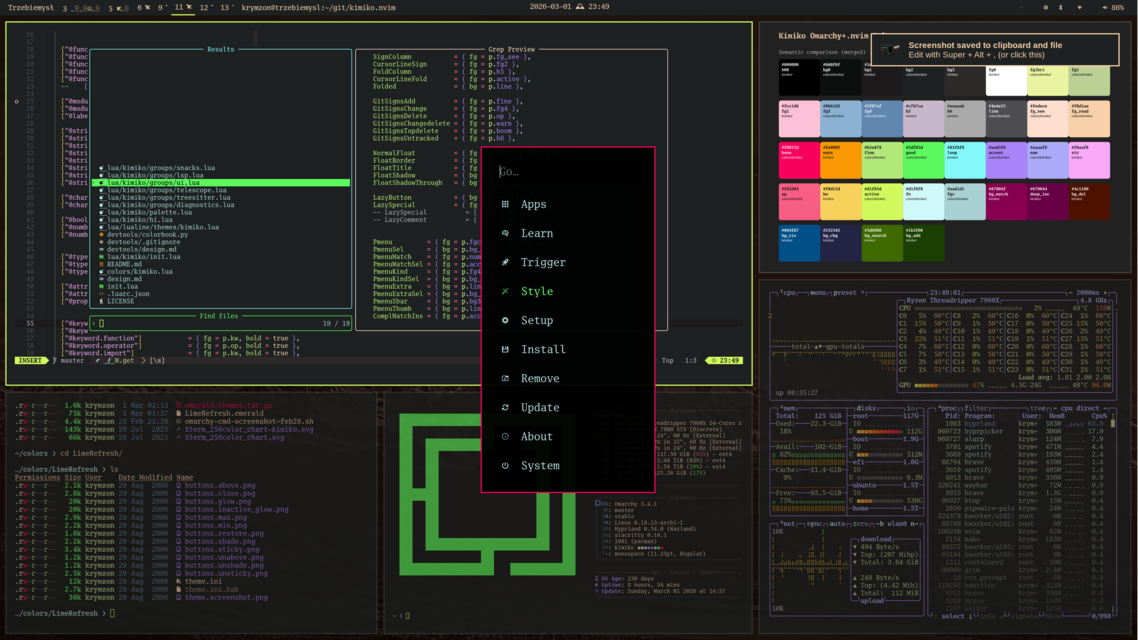Click Python icon beside devtools/colorbook.py
1138x640 pixels.
tap(102, 234)
